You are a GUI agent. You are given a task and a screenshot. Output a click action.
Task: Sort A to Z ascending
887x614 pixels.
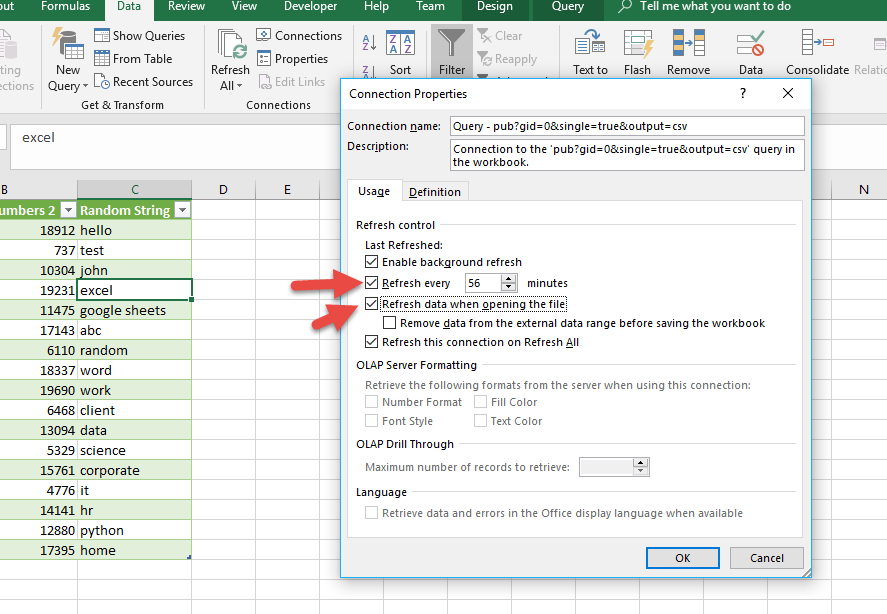pos(369,42)
